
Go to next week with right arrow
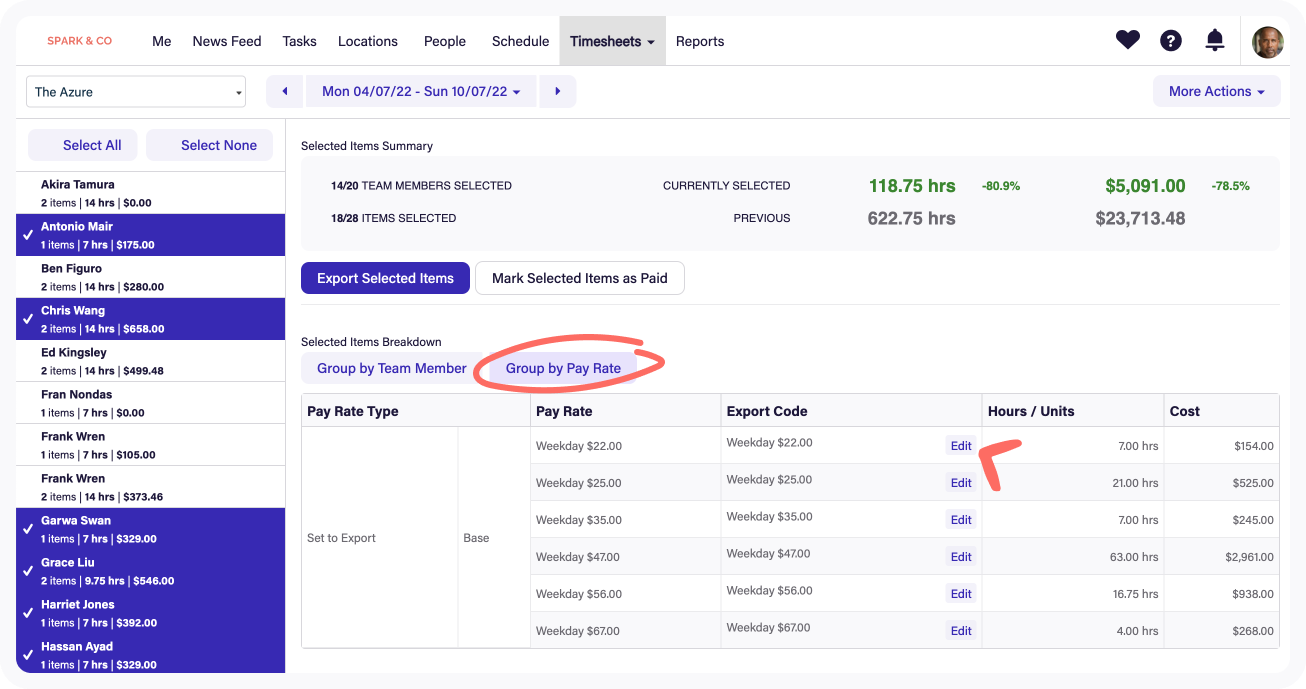(558, 91)
